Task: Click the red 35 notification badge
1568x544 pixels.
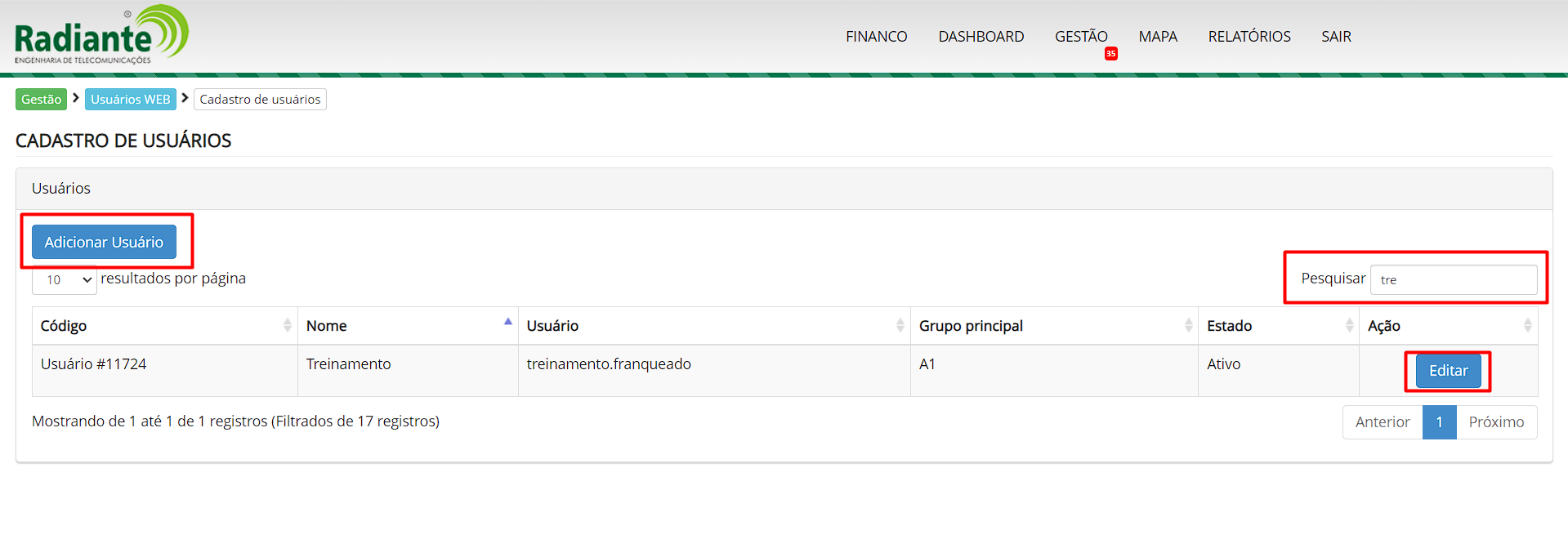Action: pos(1110,54)
